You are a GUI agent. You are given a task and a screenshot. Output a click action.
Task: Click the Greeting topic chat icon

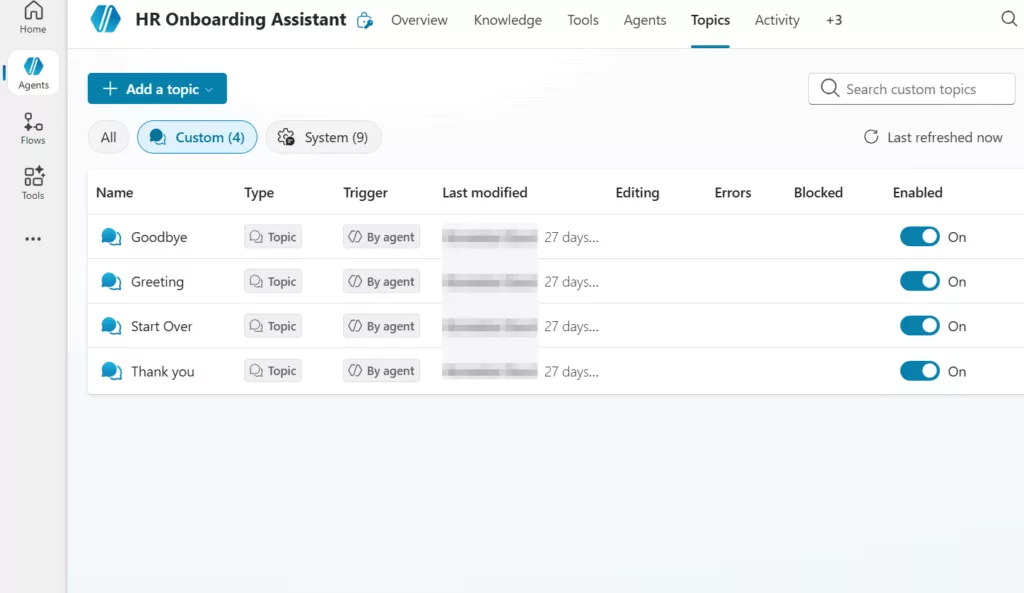click(111, 281)
